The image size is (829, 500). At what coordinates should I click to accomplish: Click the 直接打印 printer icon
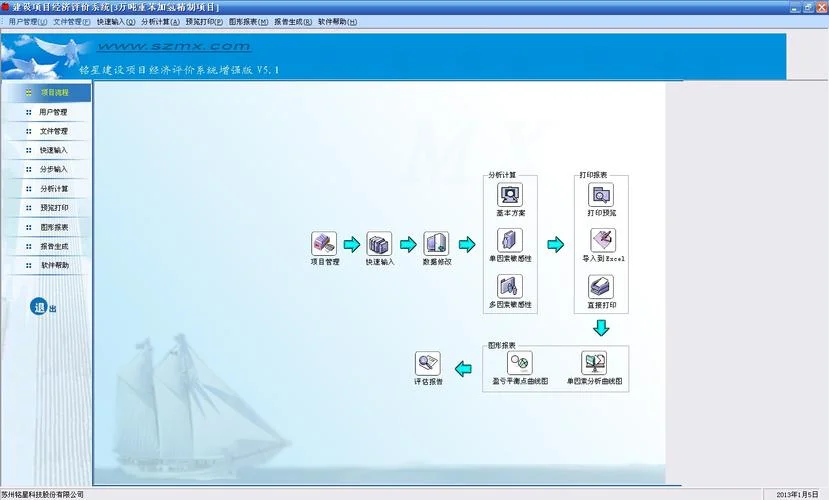click(x=601, y=287)
